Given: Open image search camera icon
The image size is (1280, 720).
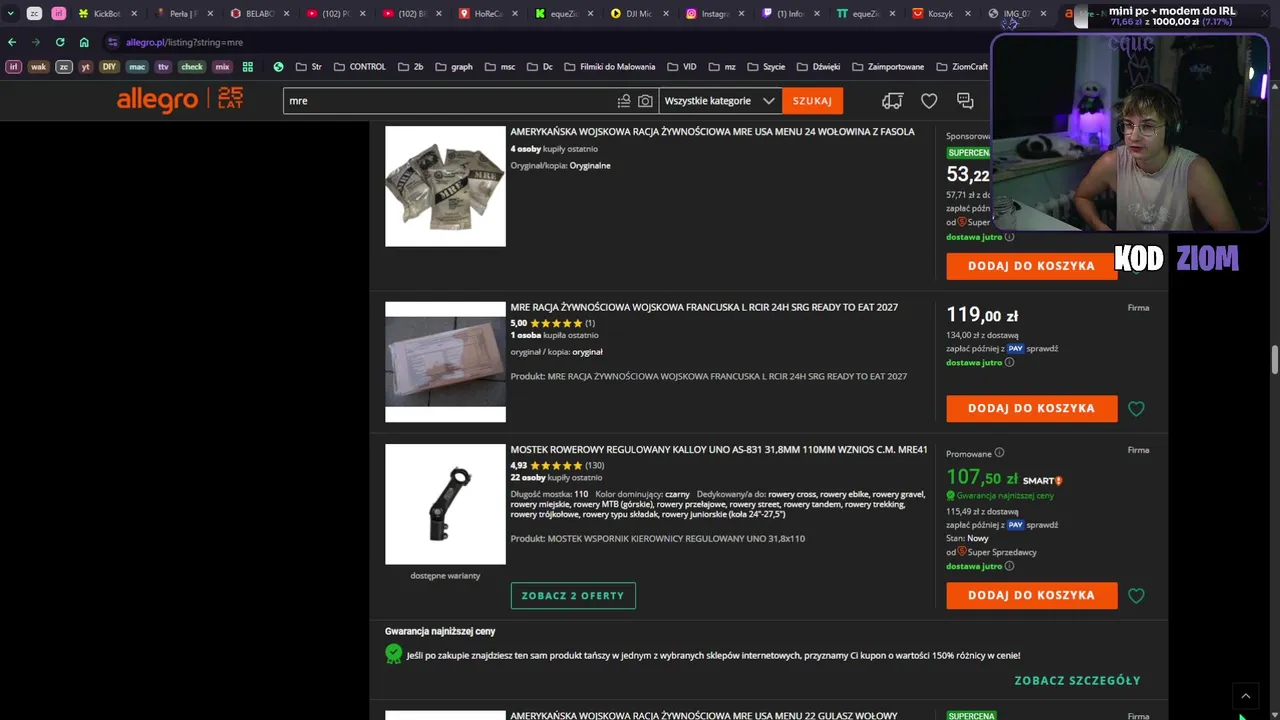Looking at the screenshot, I should click(x=646, y=101).
